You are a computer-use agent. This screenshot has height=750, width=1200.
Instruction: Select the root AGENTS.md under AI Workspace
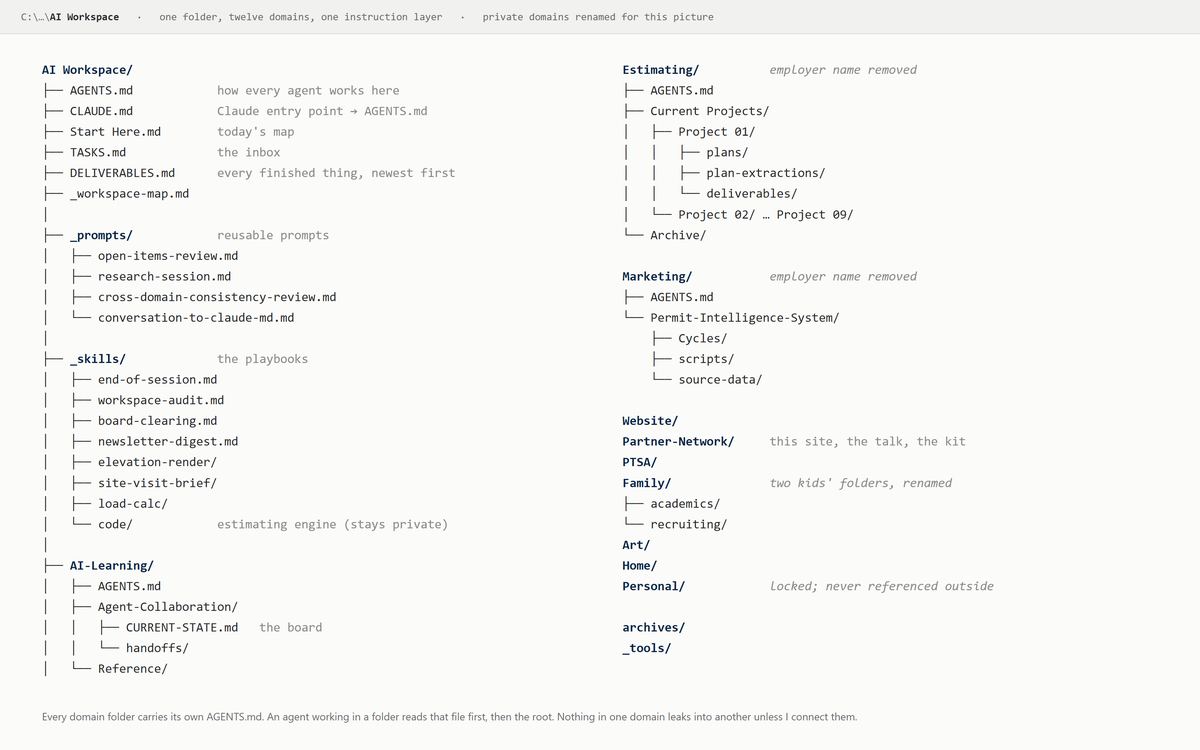[x=101, y=91]
